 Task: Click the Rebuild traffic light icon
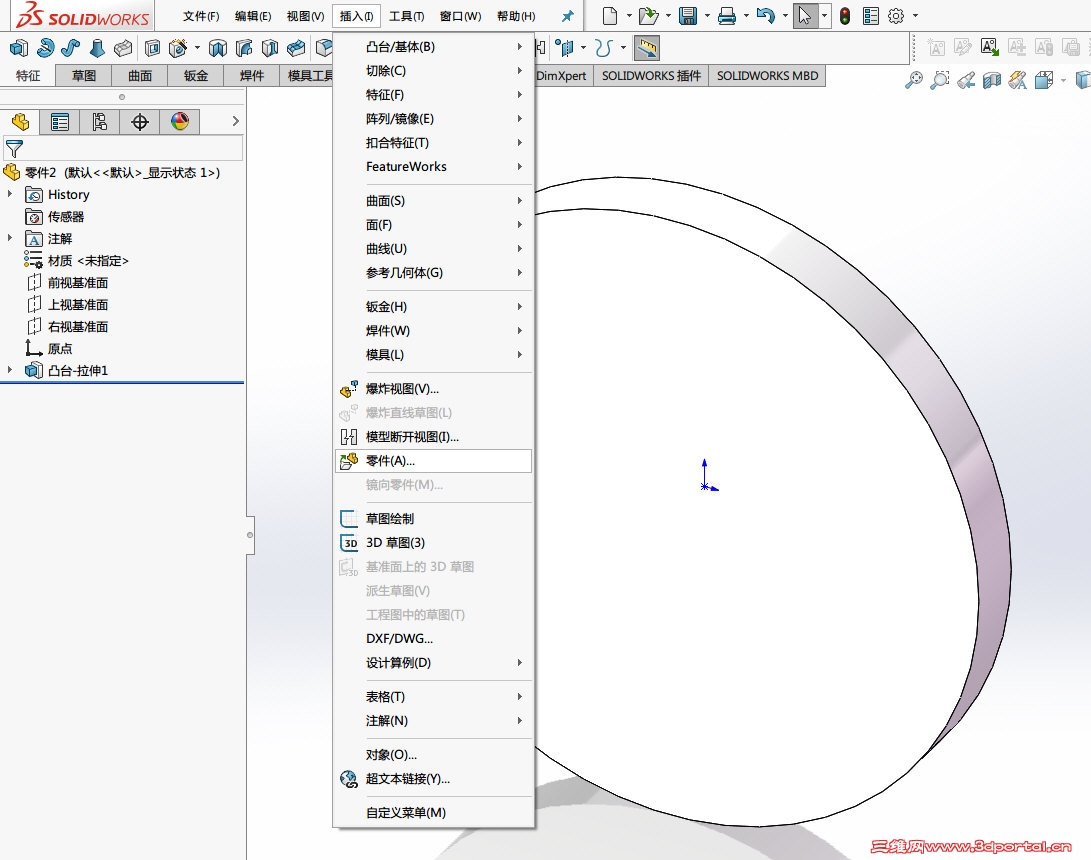[x=845, y=15]
